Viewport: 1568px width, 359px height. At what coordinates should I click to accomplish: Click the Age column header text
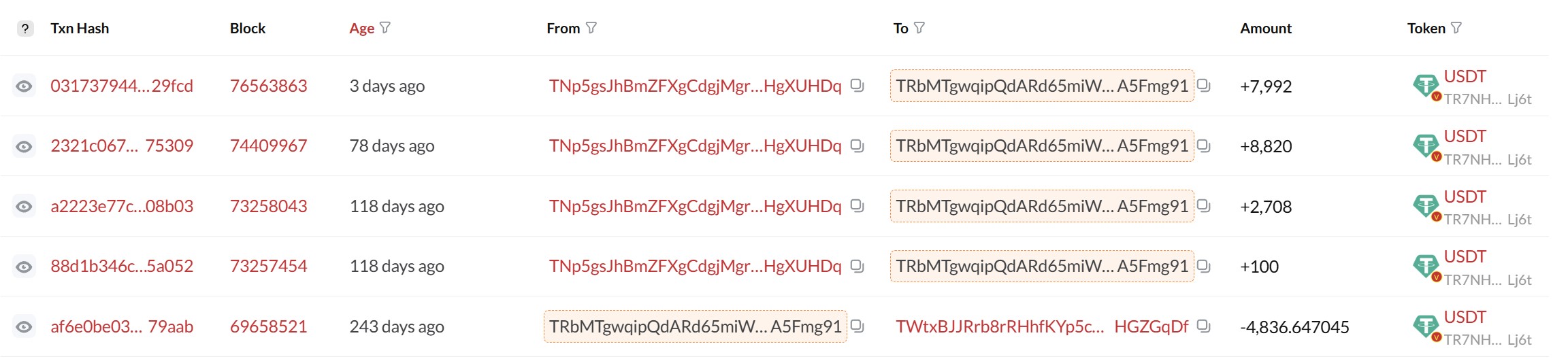coord(361,29)
